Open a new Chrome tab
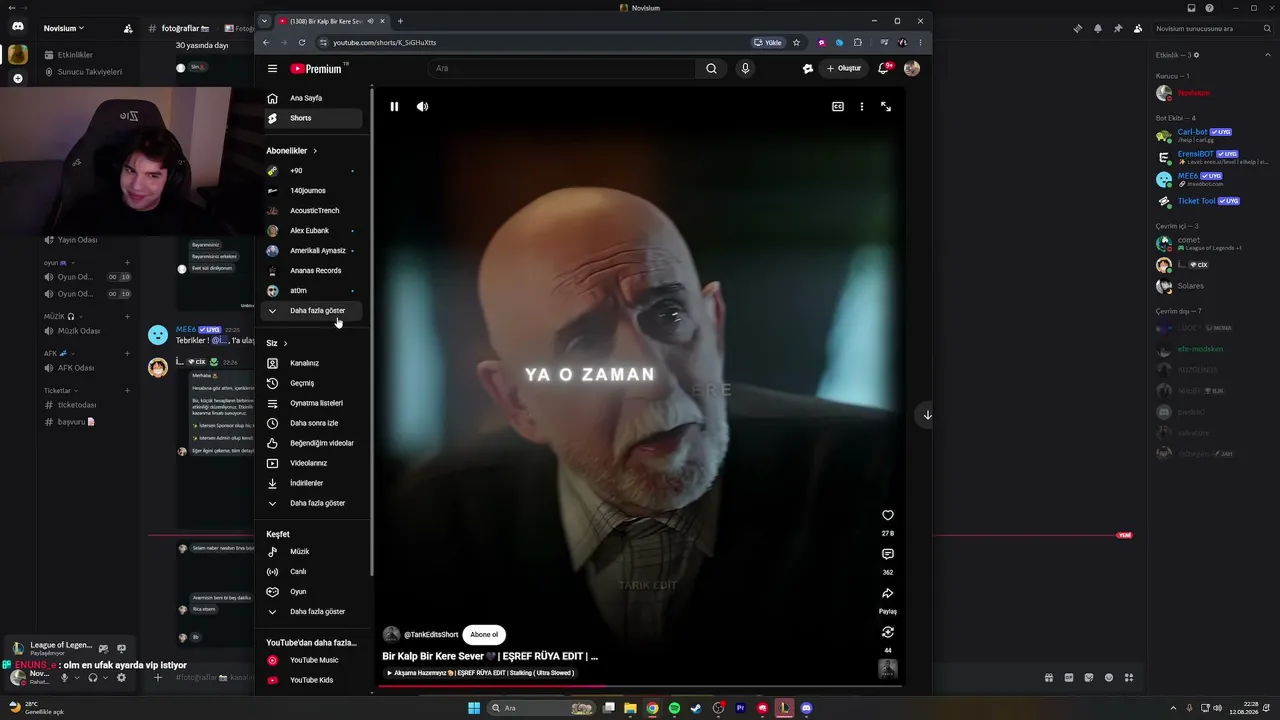 click(x=400, y=21)
